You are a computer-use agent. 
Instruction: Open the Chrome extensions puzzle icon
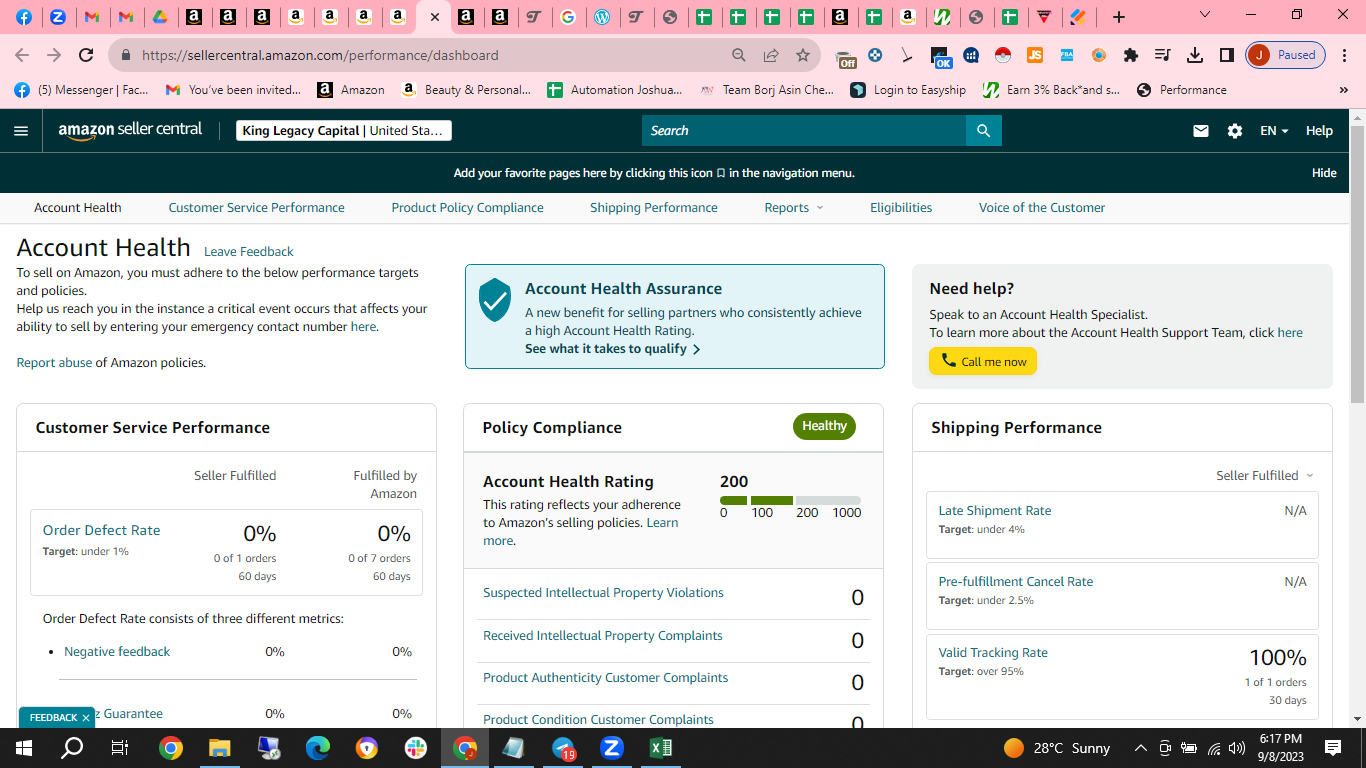1131,55
